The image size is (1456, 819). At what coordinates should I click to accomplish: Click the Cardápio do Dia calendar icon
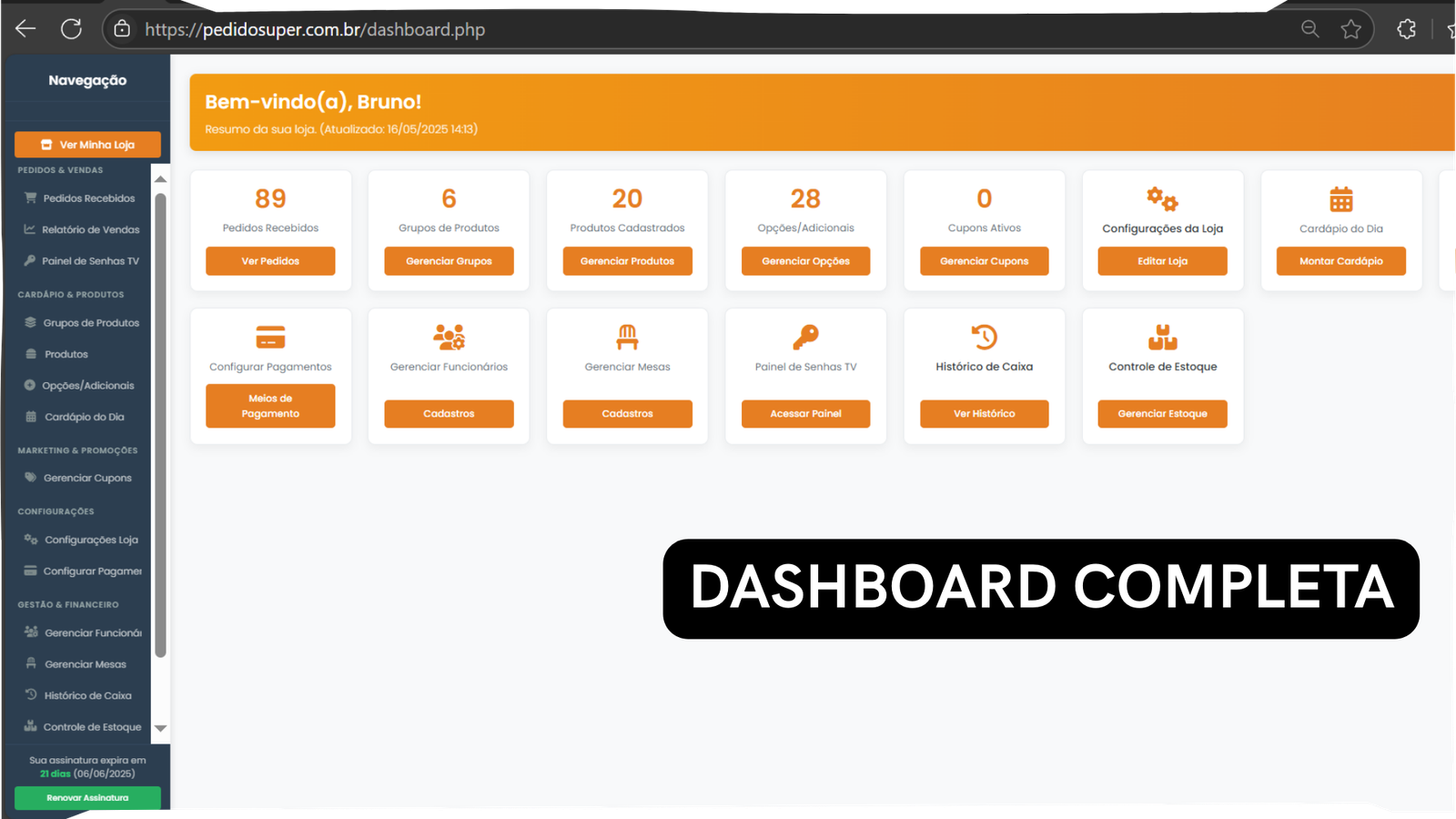pos(30,416)
